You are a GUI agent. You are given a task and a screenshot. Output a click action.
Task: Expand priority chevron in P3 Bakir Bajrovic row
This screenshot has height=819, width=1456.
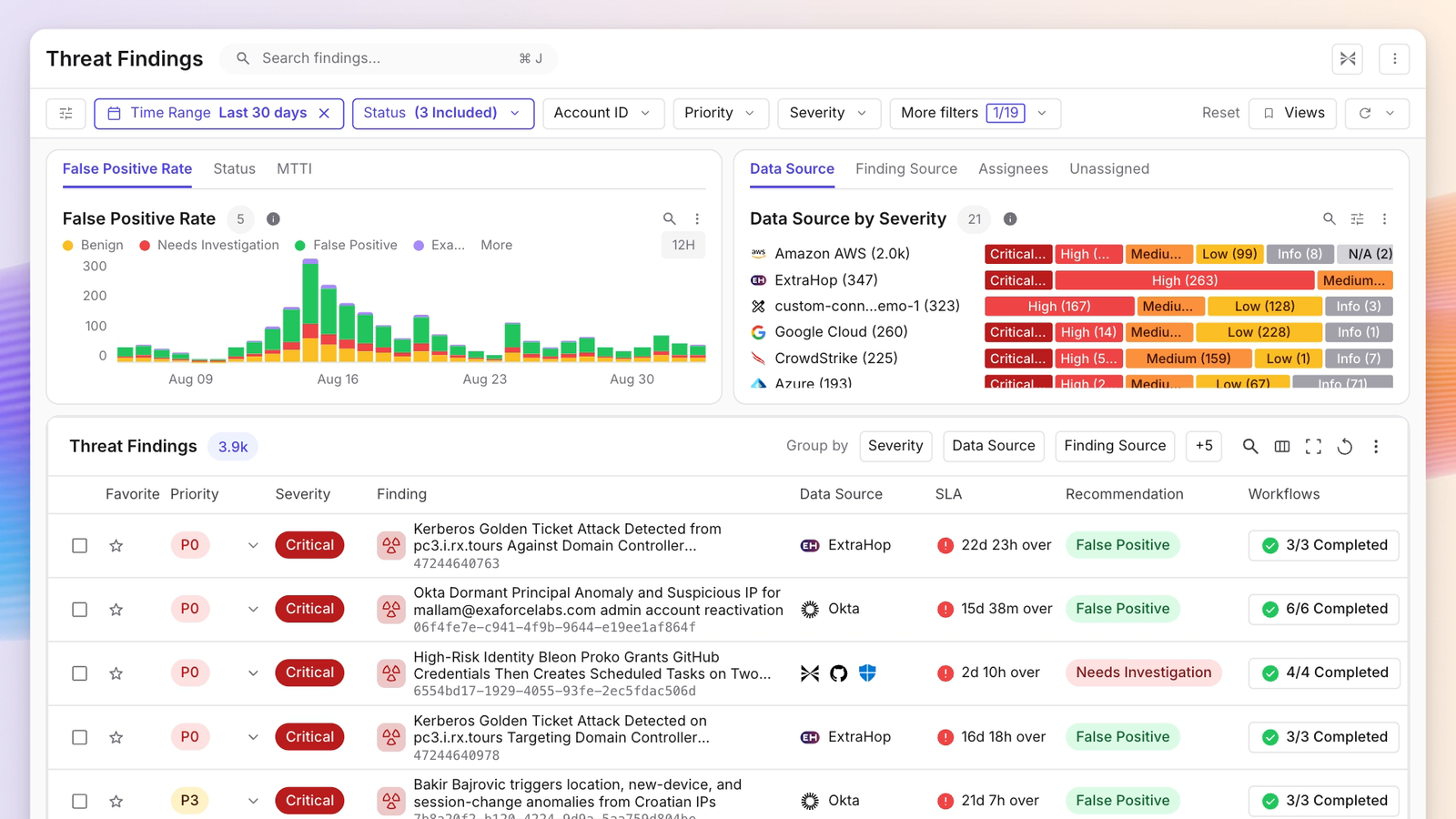[x=253, y=801]
